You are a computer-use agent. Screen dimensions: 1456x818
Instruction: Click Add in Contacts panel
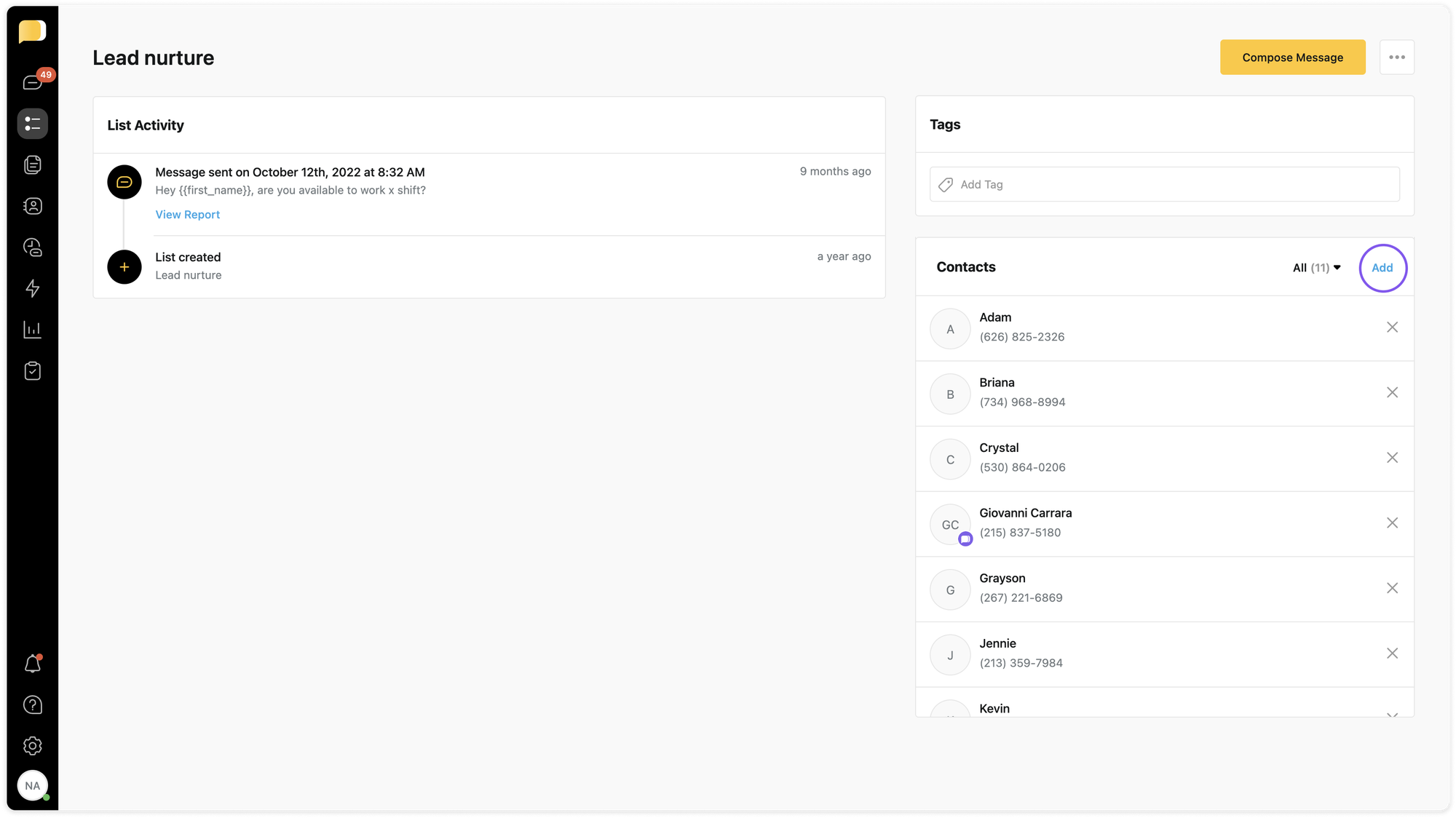1382,268
